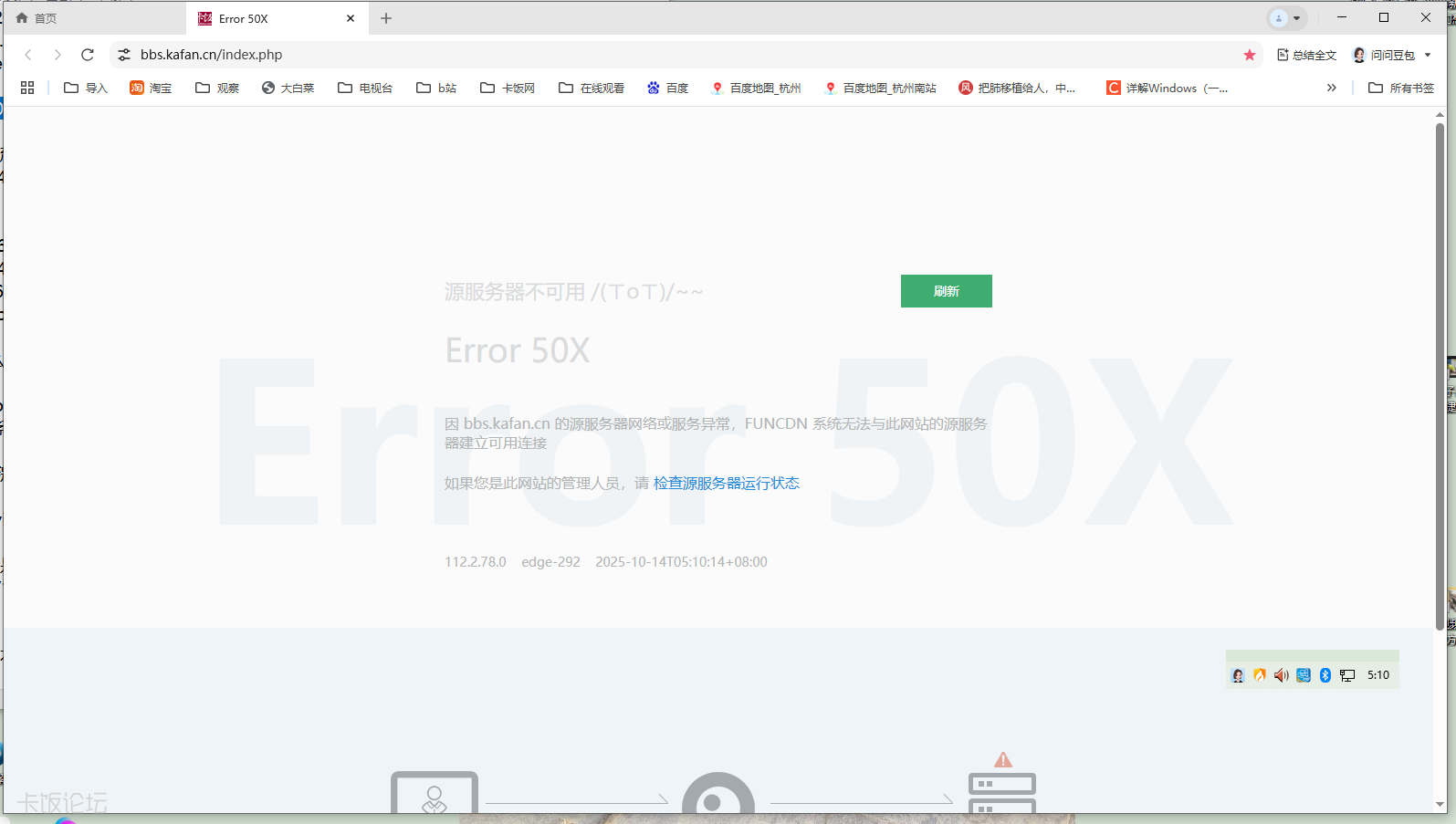Click the scrollbar down arrow
Image resolution: width=1456 pixels, height=824 pixels.
[x=1440, y=805]
